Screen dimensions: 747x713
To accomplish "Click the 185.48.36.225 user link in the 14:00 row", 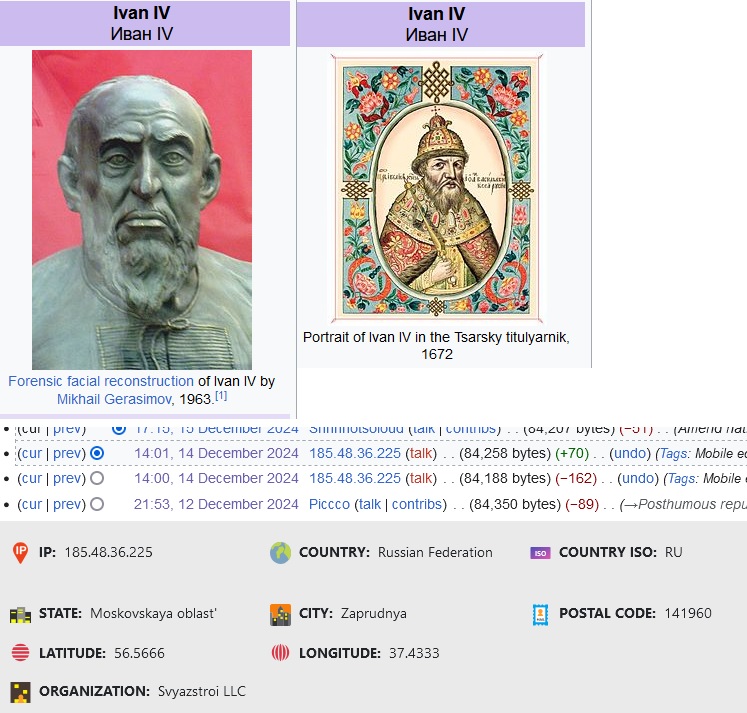I will pos(355,478).
